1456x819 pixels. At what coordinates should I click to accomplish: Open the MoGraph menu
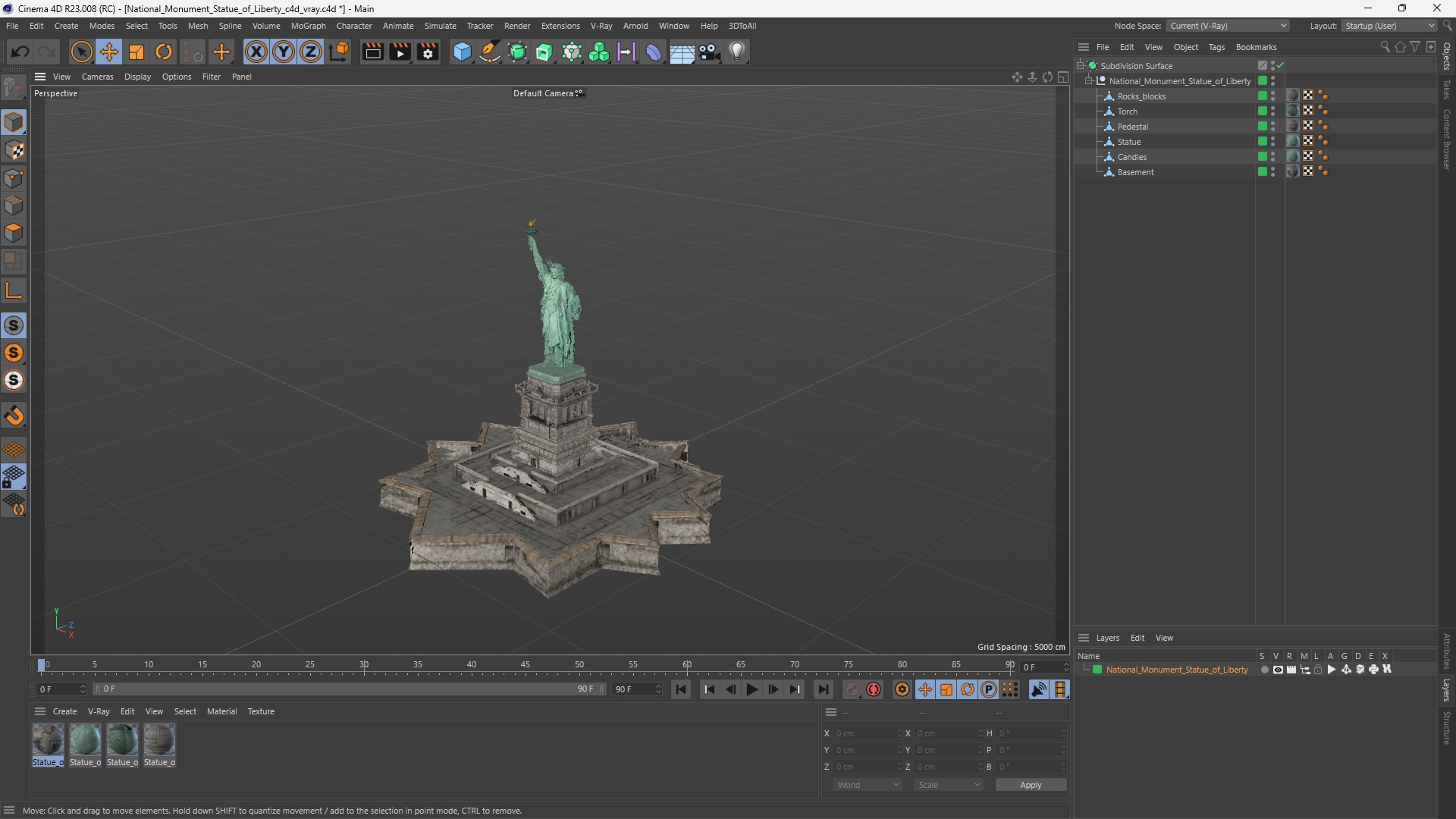pos(308,26)
